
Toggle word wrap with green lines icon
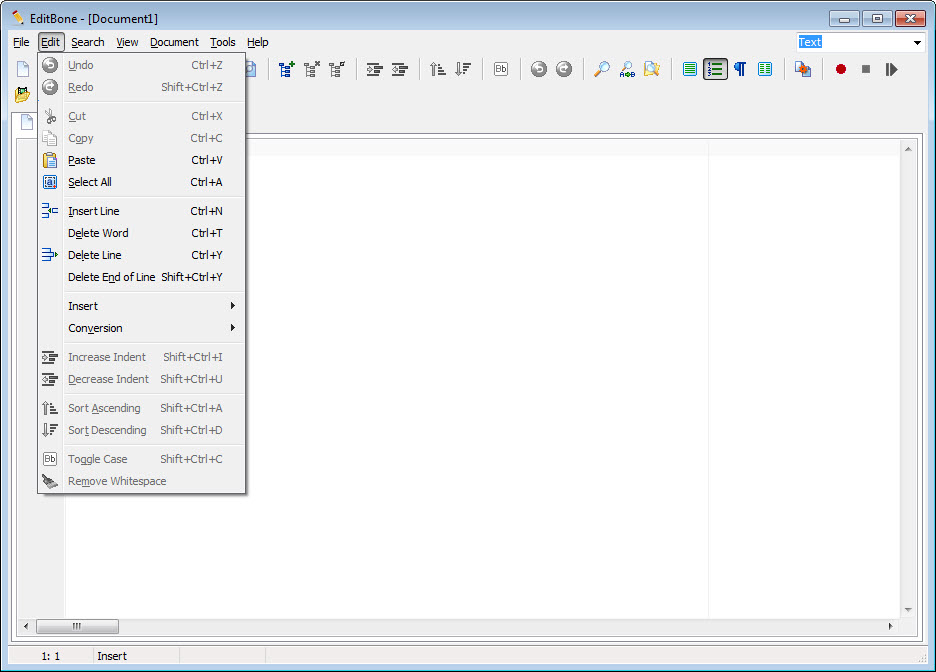[689, 69]
